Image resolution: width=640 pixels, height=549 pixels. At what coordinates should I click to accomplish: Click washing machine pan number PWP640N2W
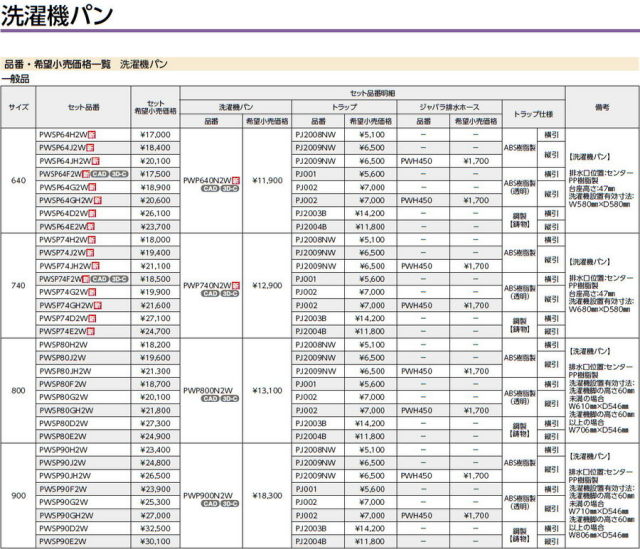pyautogui.click(x=207, y=180)
